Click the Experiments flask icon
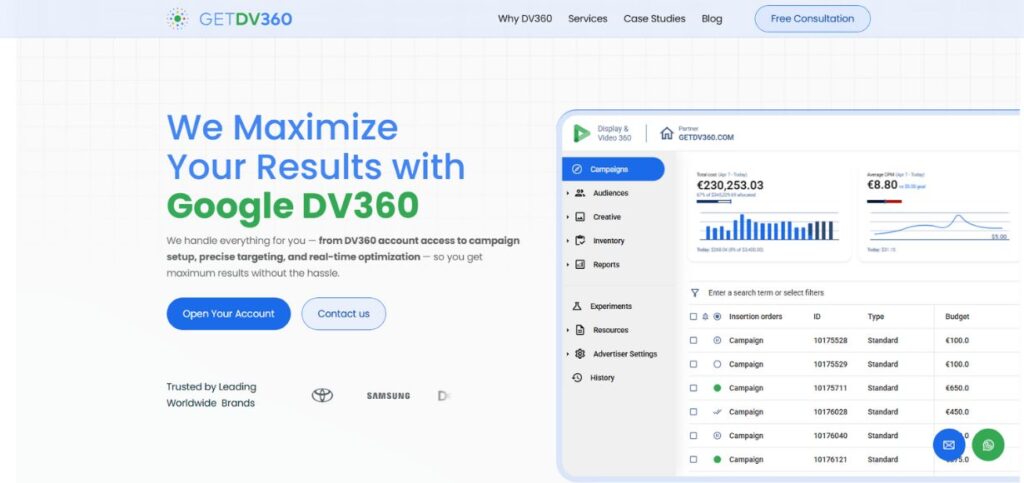Screen dimensions: 1024x483 577,306
